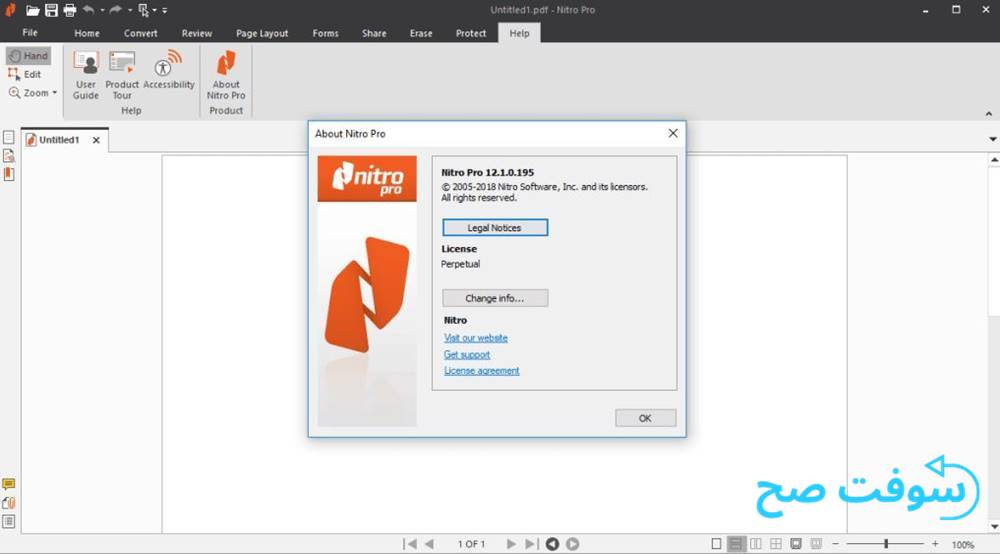Click the Open folder icon in quick access toolbar

pyautogui.click(x=33, y=10)
